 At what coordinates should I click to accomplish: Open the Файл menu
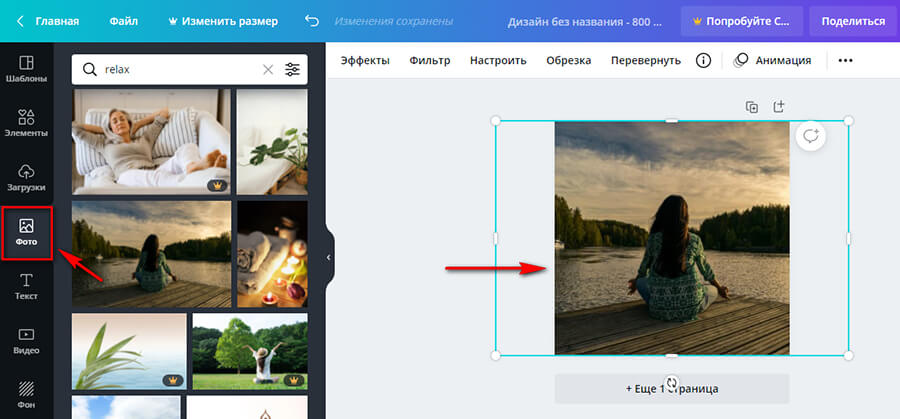pyautogui.click(x=123, y=21)
